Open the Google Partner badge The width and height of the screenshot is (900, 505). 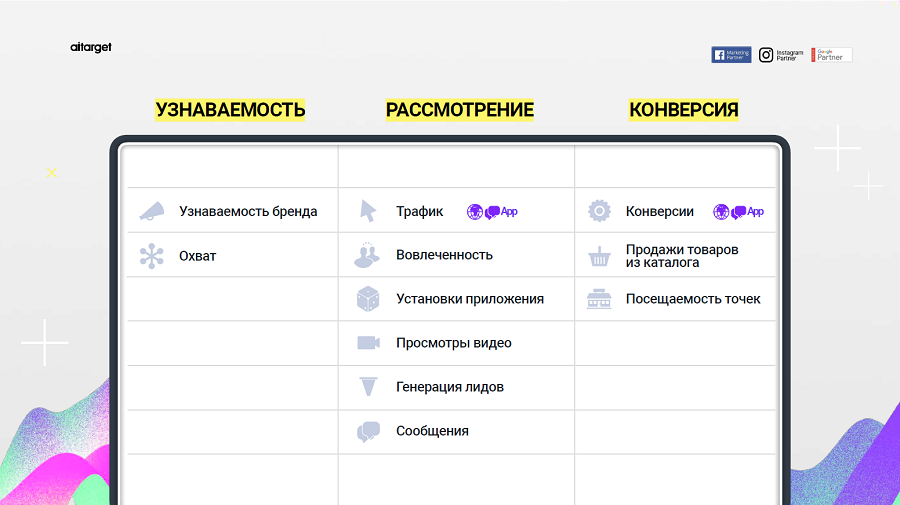(831, 55)
